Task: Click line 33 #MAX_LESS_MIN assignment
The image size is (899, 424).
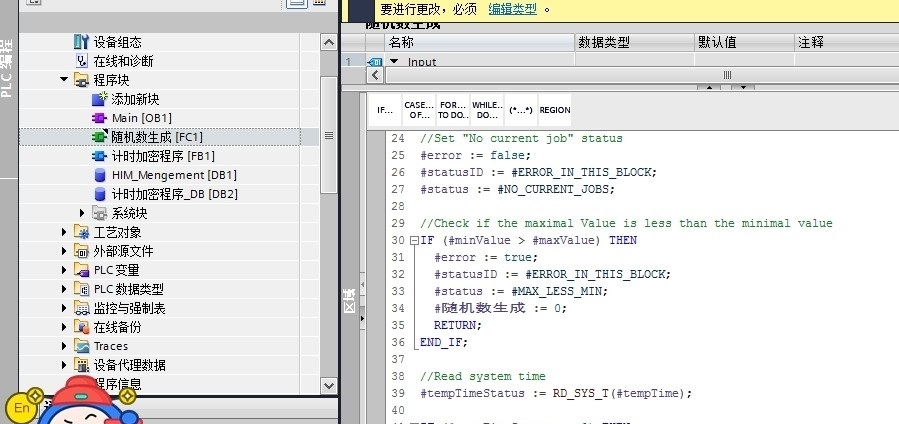Action: point(521,292)
